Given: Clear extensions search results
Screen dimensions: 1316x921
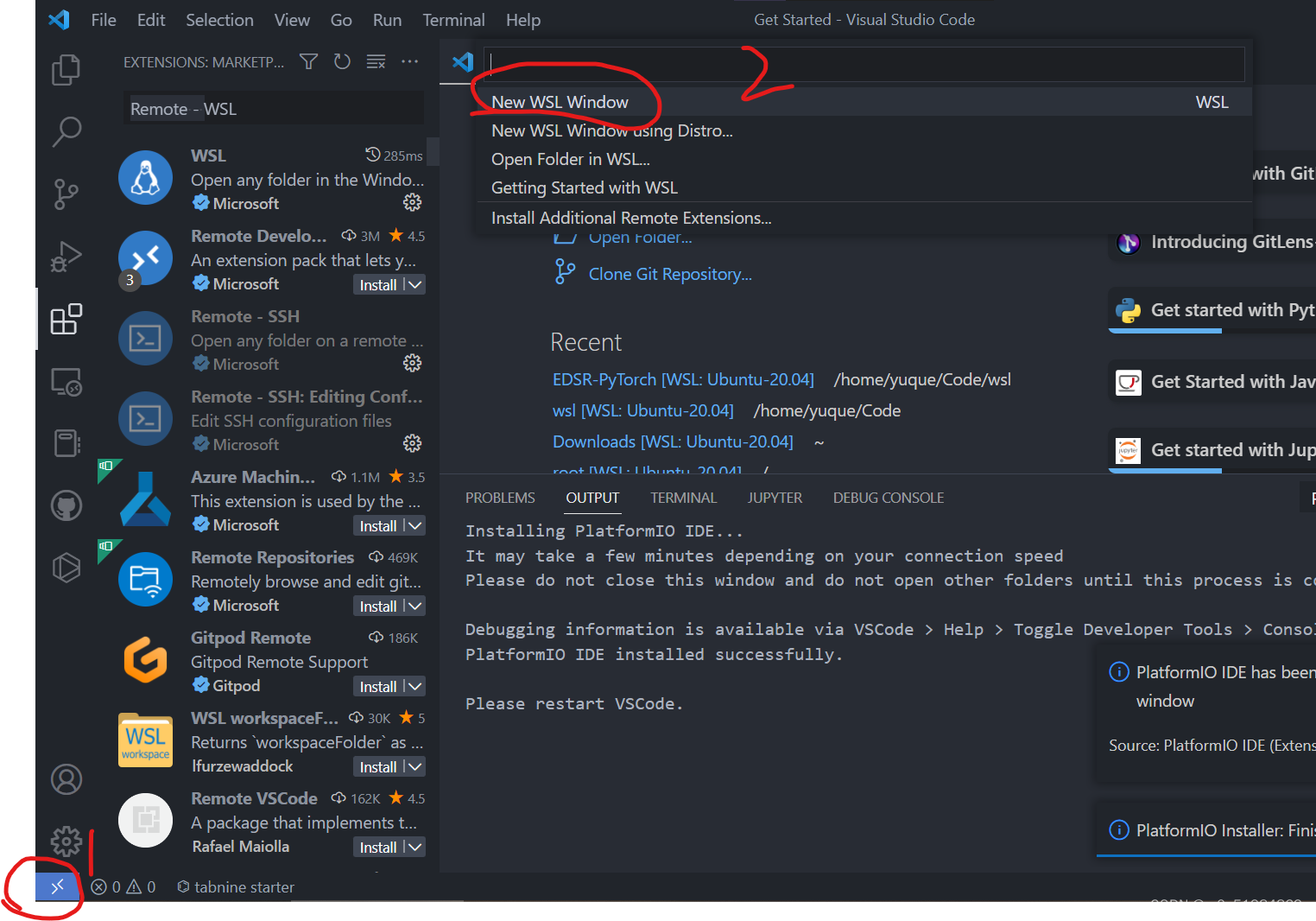Looking at the screenshot, I should pyautogui.click(x=376, y=61).
